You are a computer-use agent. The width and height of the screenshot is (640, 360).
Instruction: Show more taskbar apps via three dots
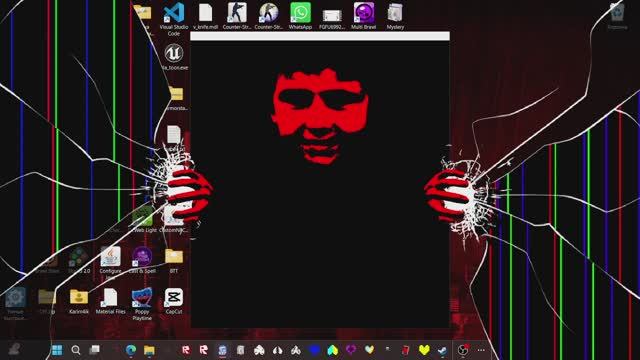tap(481, 350)
